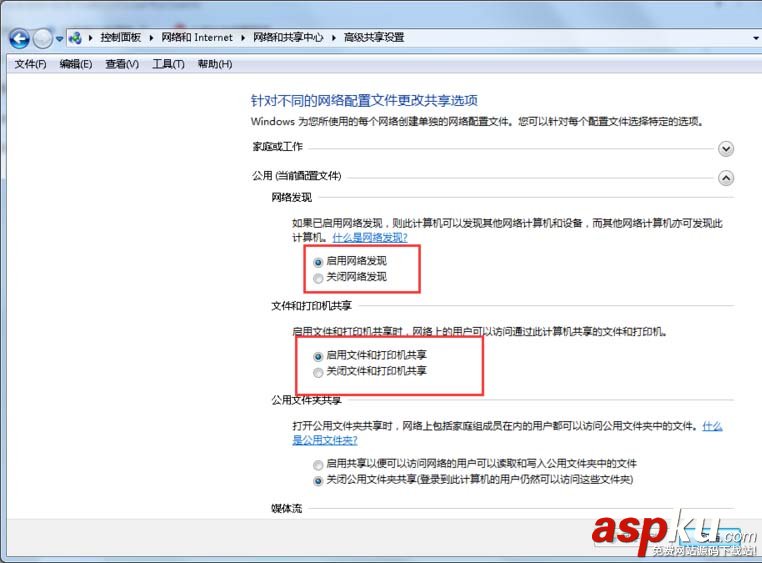Open breadcrumb arrow after 控制面板
Viewport: 762px width, 563px height.
(x=151, y=37)
